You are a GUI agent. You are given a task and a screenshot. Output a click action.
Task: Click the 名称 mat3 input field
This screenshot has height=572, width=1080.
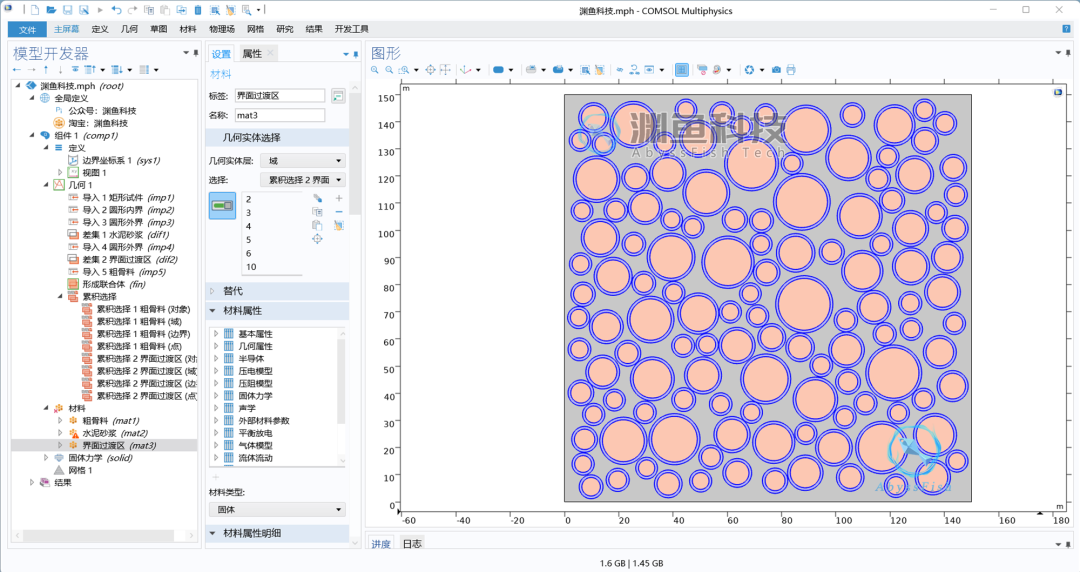point(280,115)
